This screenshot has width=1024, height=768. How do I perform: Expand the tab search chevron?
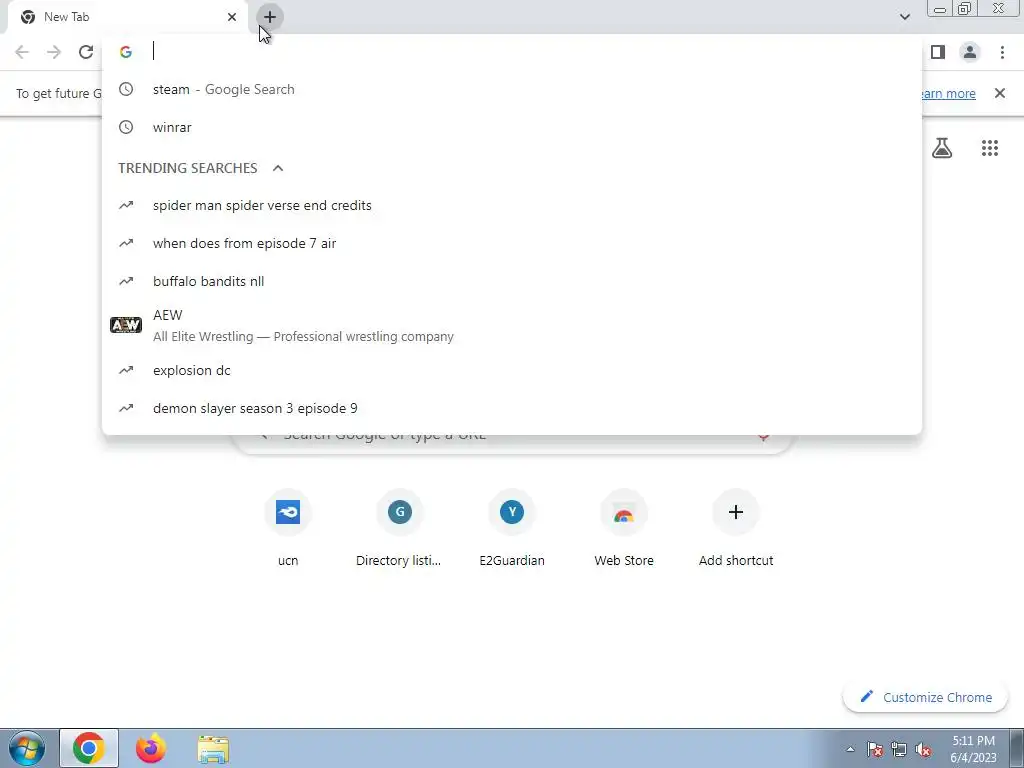click(904, 17)
